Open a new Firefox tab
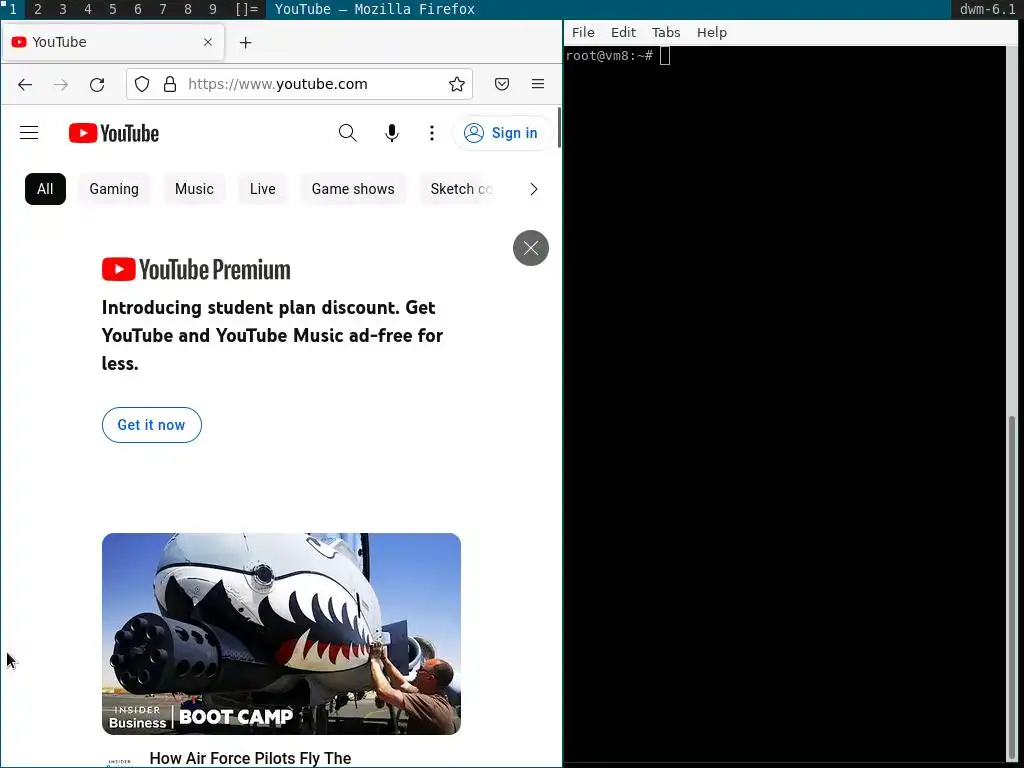The image size is (1024, 768). click(246, 42)
